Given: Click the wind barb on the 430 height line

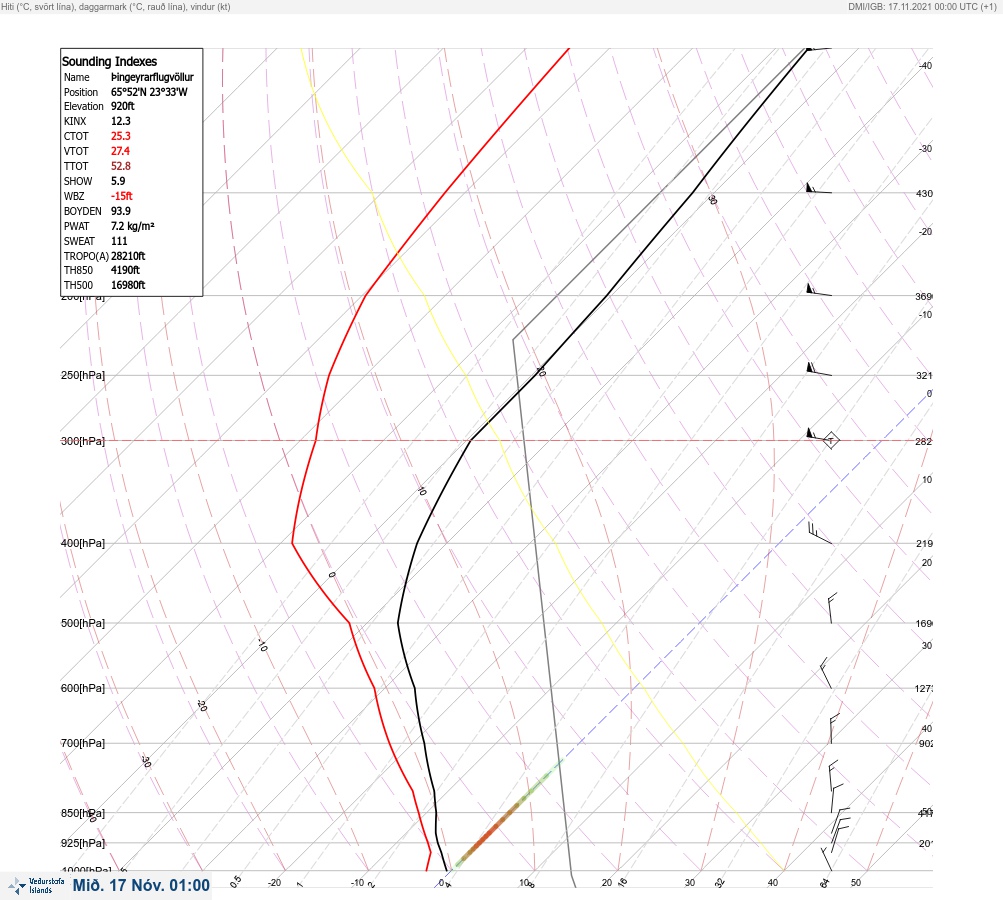Looking at the screenshot, I should [x=819, y=188].
